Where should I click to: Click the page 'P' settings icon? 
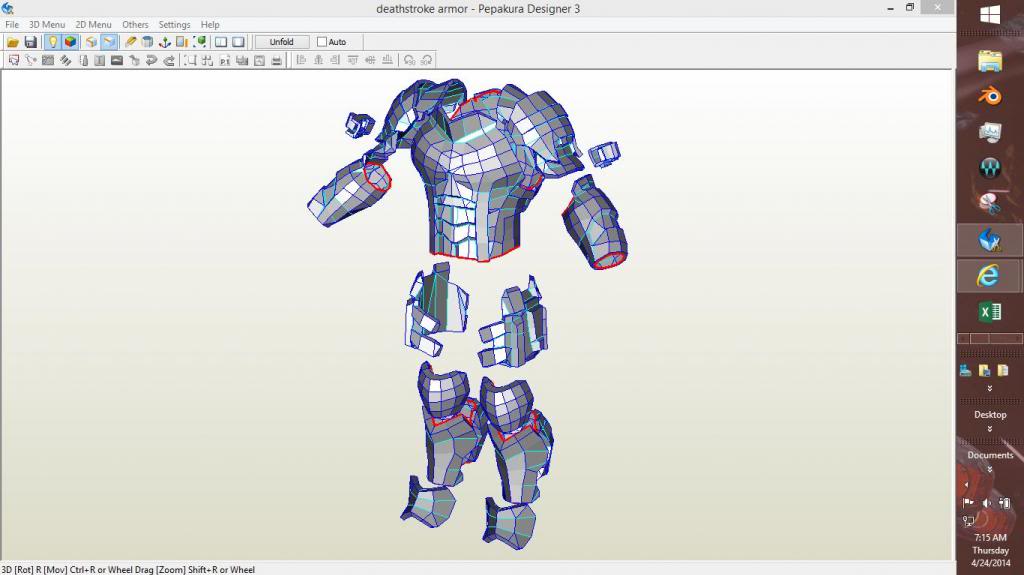[x=225, y=60]
